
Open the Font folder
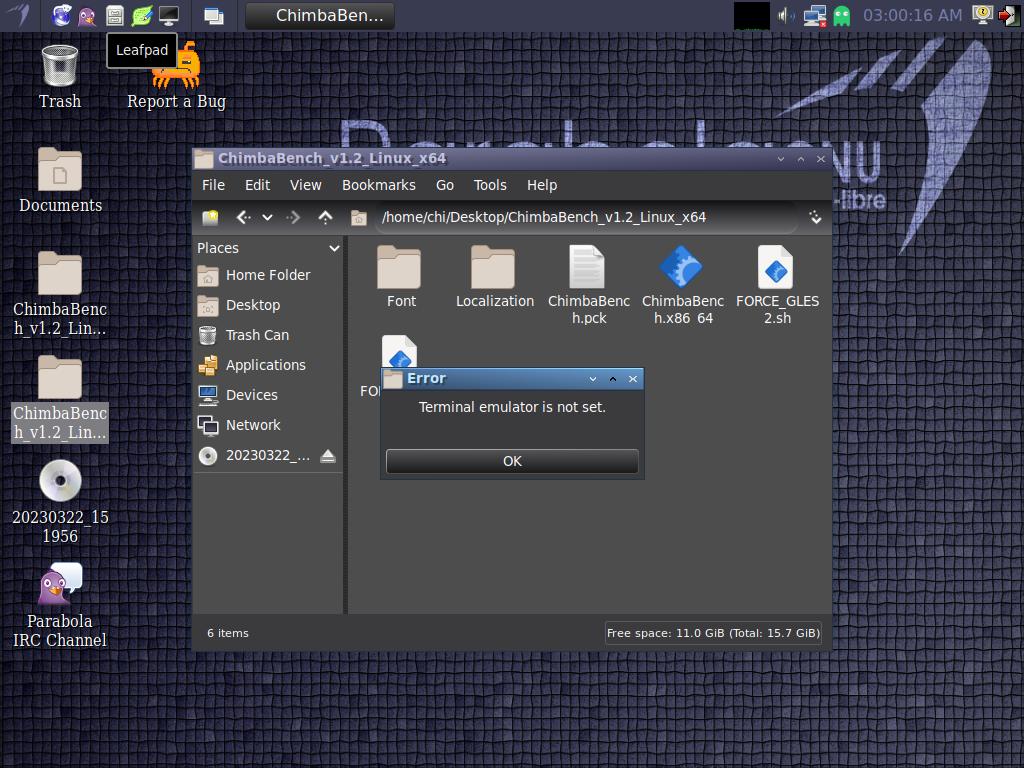pyautogui.click(x=400, y=270)
